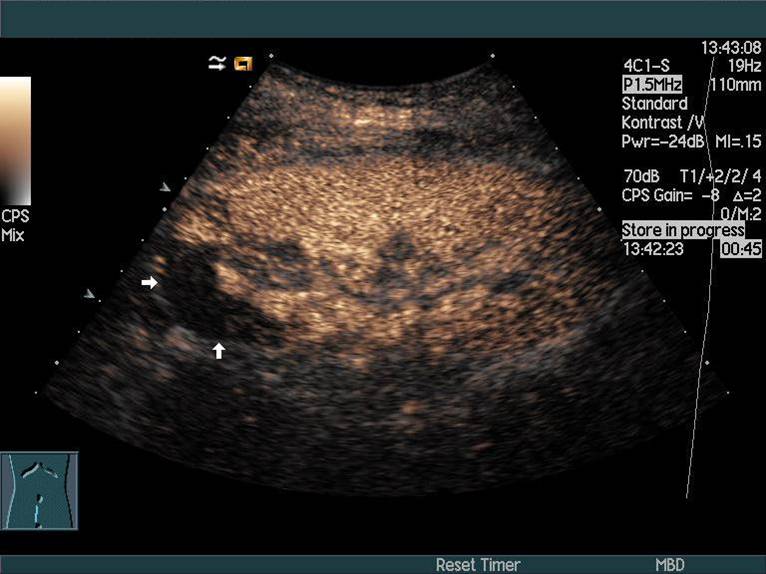Click the lower gray focal zone arrowhead
The height and width of the screenshot is (574, 766).
(x=90, y=294)
